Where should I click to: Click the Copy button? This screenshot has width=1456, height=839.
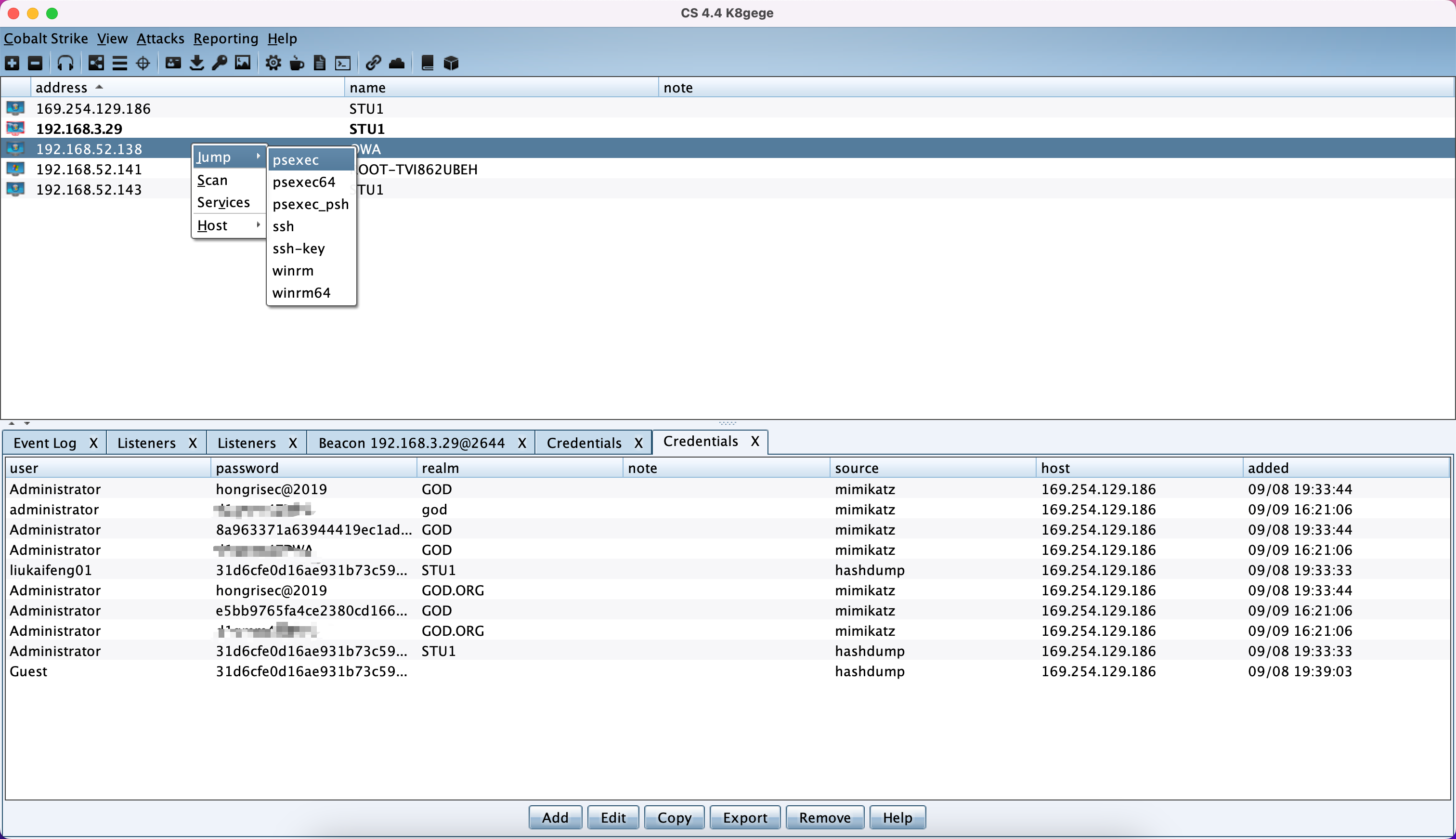pos(674,817)
